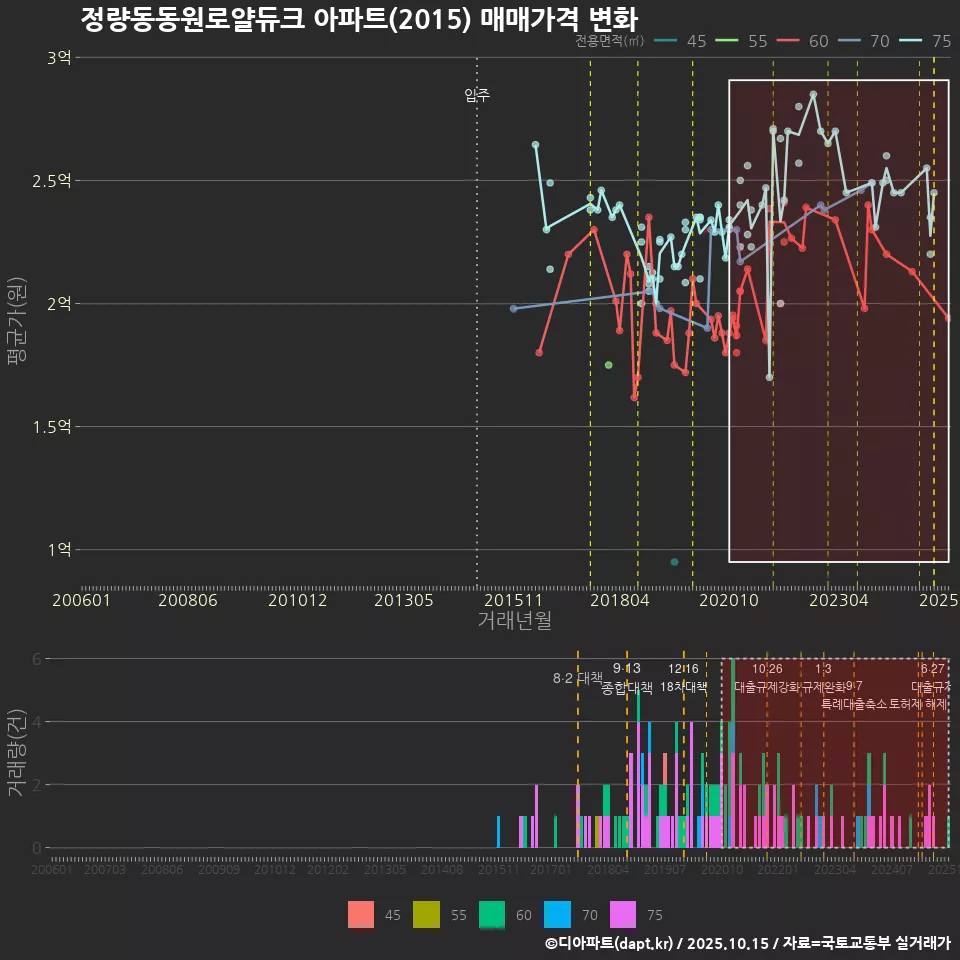Click the 12·16 18차대책 annotation label

click(685, 678)
